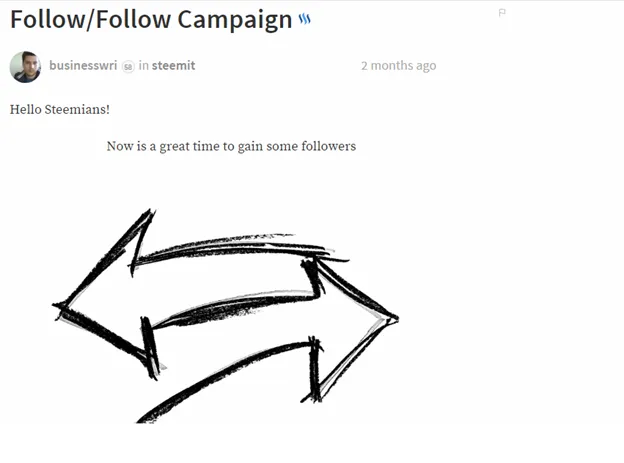Click the 'Hello Steemians!' greeting text
This screenshot has height=463, width=624.
(60, 109)
